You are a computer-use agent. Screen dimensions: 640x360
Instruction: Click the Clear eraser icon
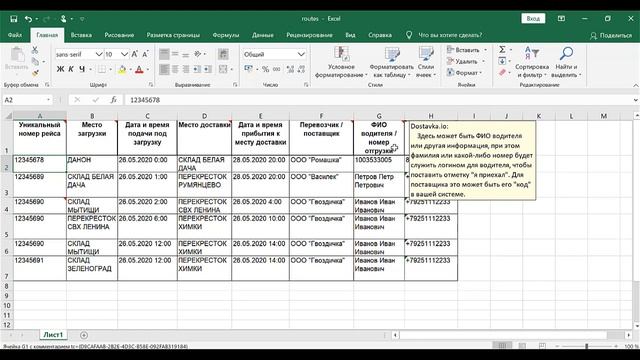[502, 72]
